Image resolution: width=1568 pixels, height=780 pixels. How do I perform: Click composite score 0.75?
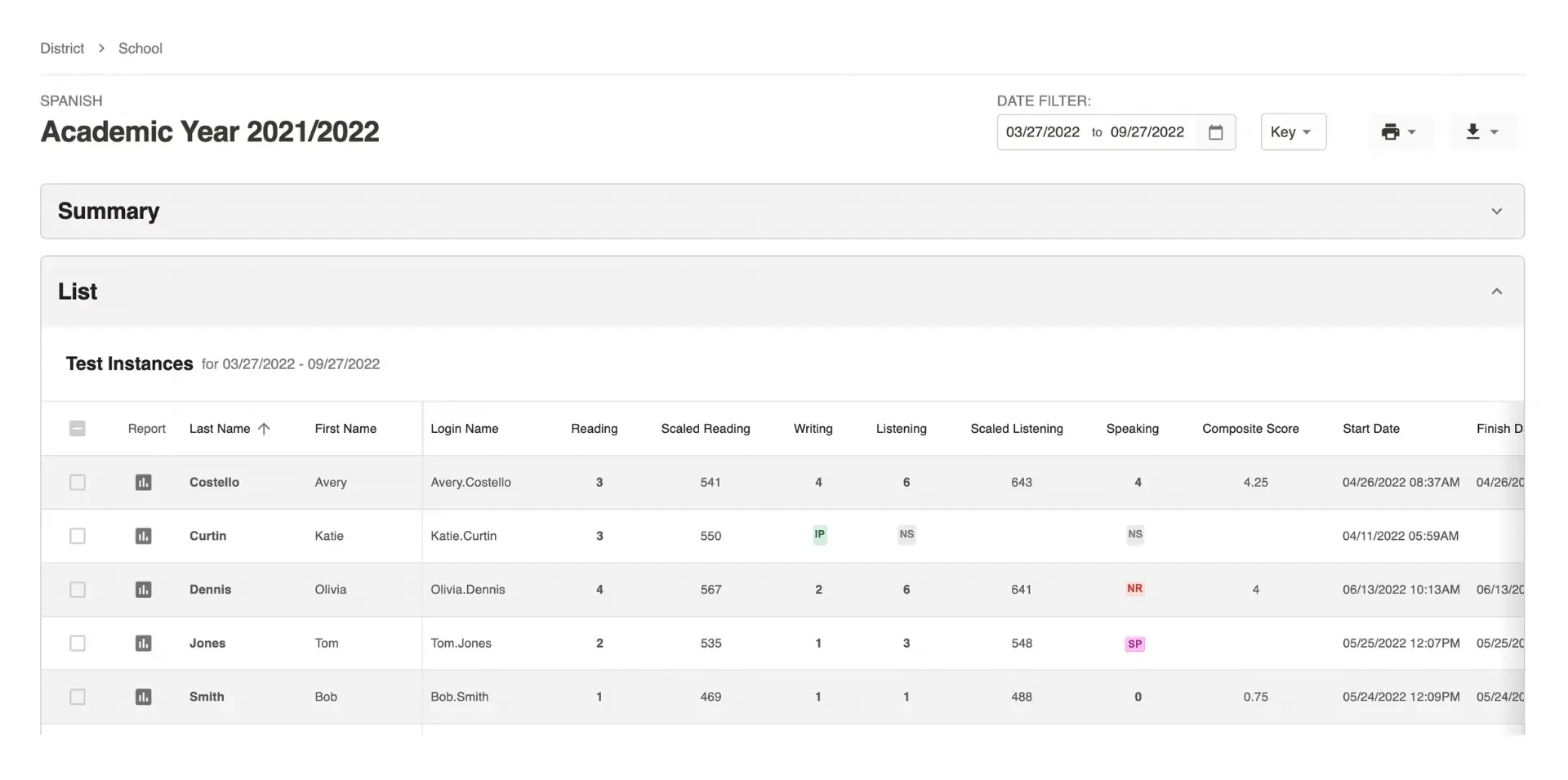point(1256,697)
